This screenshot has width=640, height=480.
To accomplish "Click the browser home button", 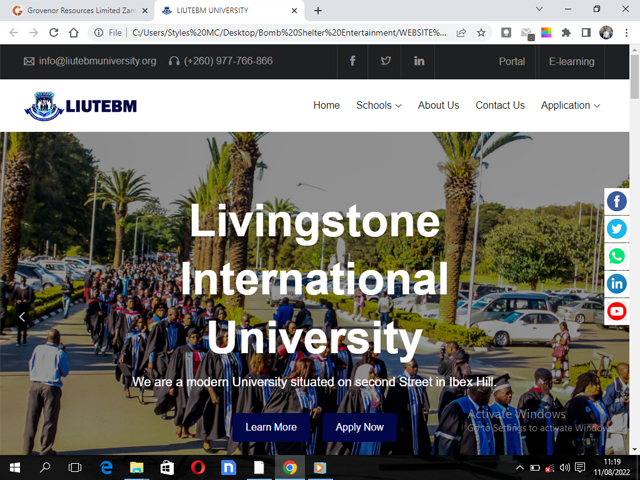I will (x=73, y=33).
